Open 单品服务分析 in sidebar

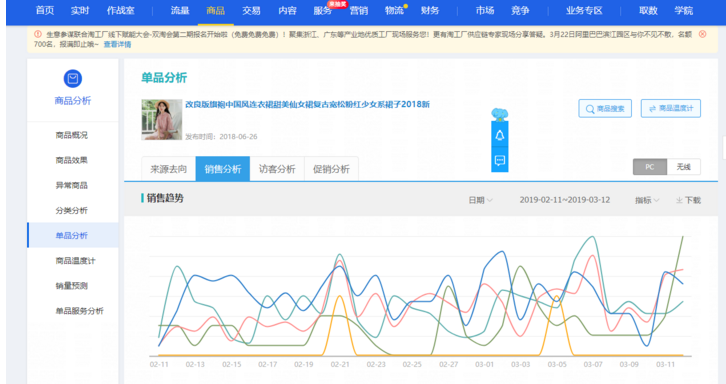(80, 311)
